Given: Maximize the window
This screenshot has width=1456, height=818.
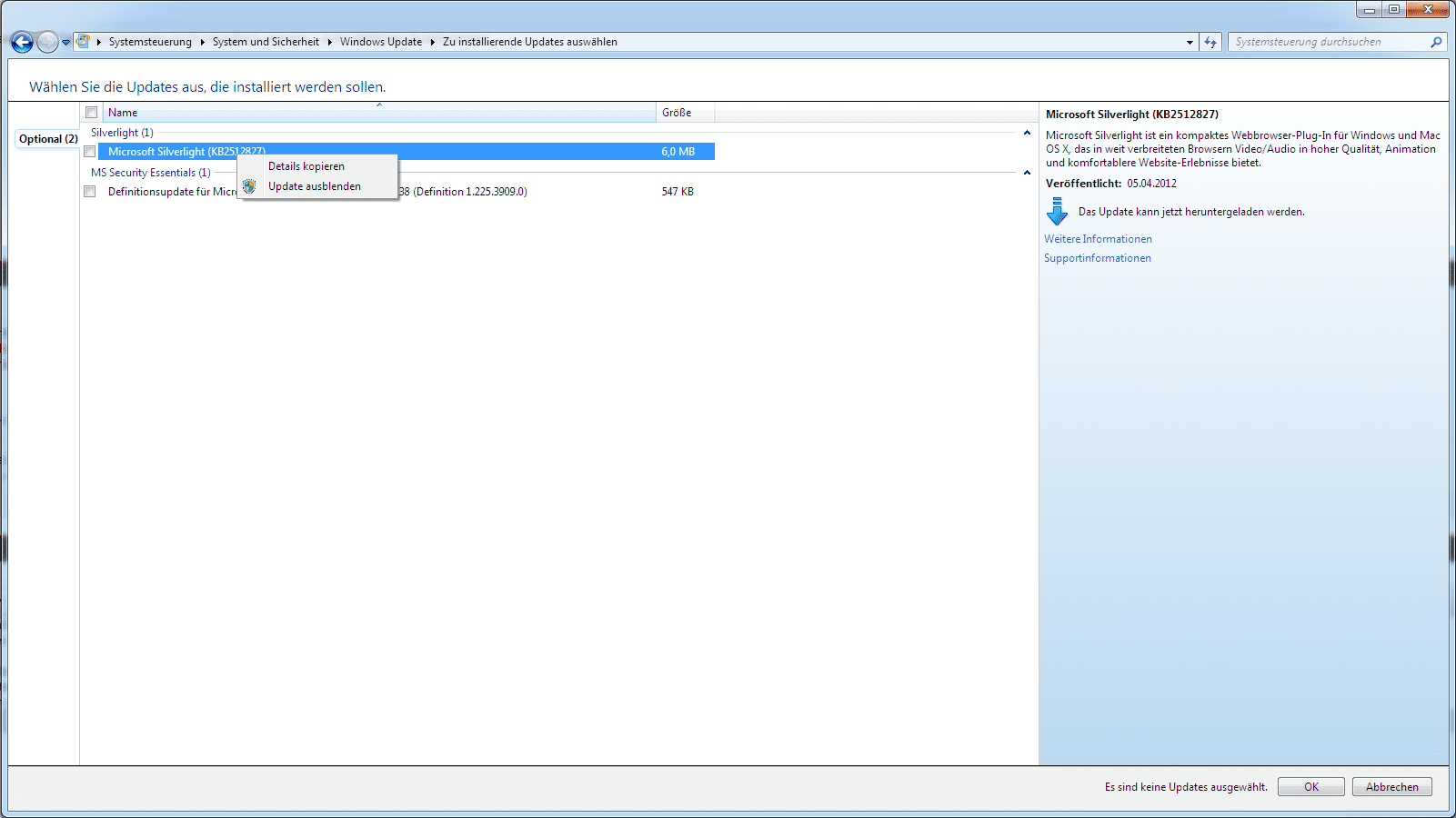Looking at the screenshot, I should [x=1394, y=10].
